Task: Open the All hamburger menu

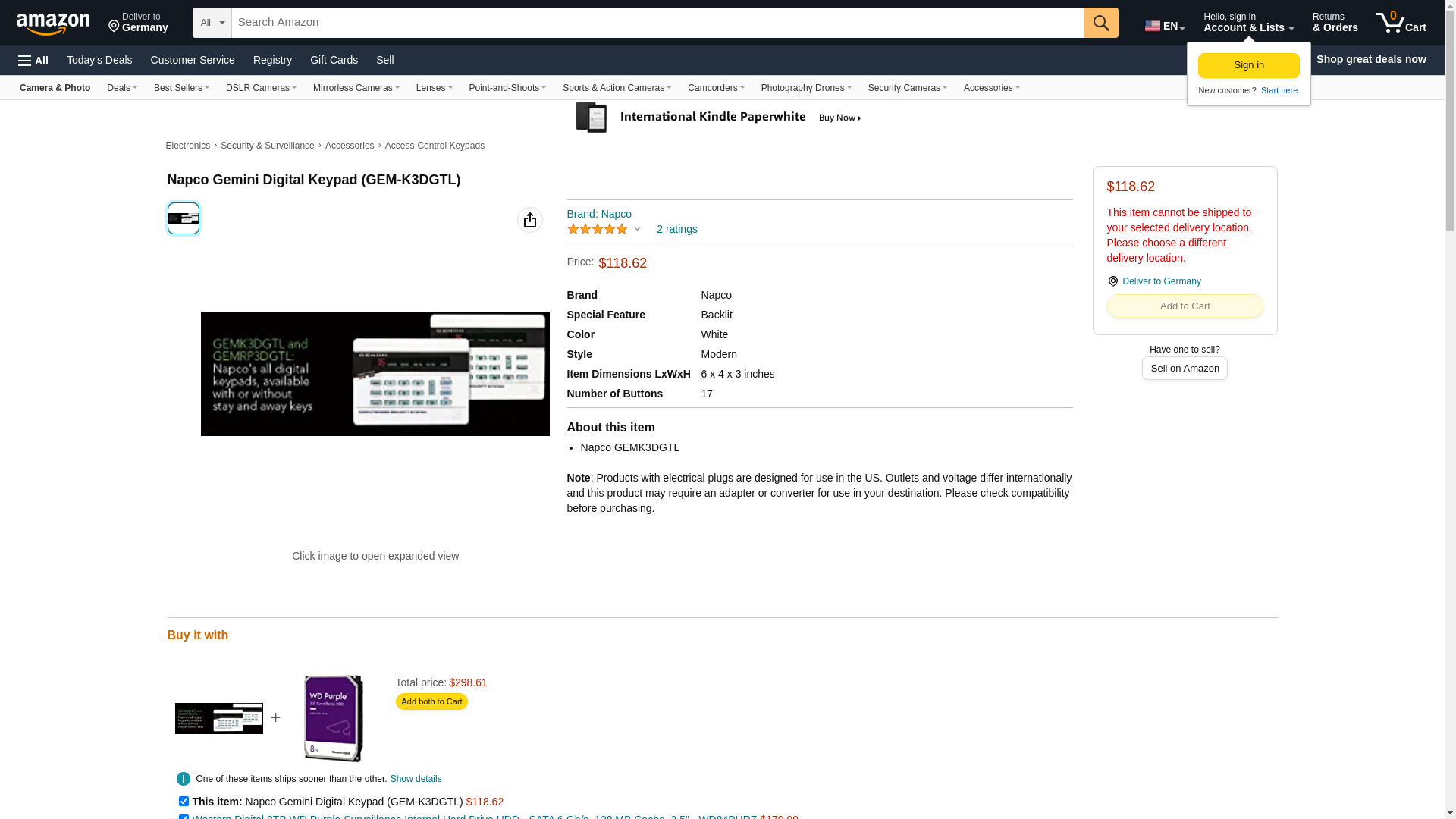Action: pyautogui.click(x=33, y=60)
